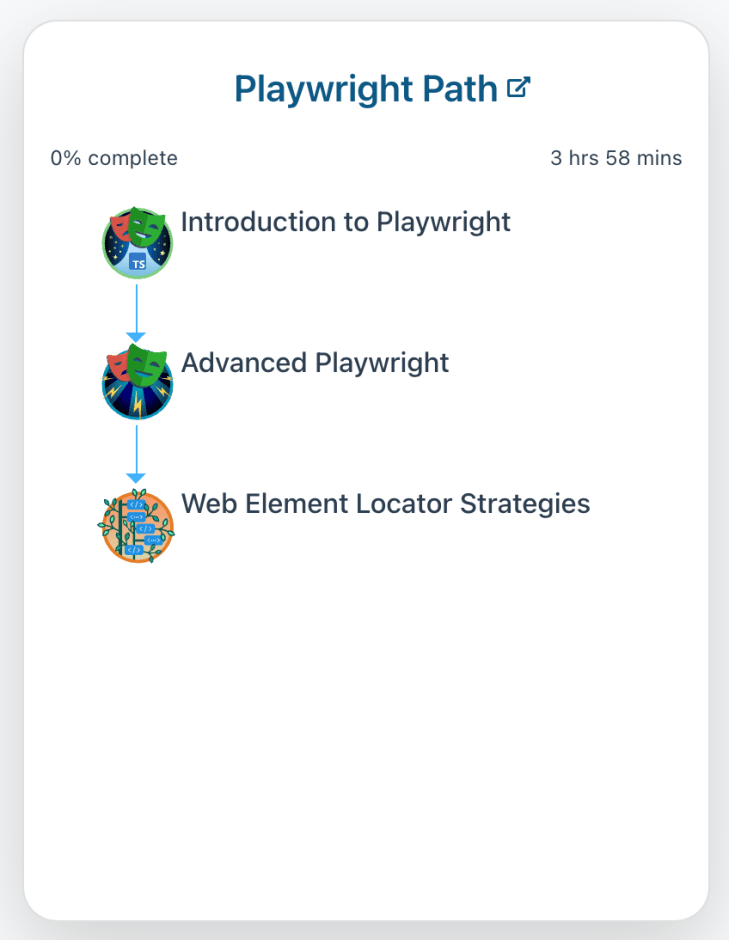Click the Introduction to Playwright course badge
Screen dimensions: 729x940
click(137, 244)
